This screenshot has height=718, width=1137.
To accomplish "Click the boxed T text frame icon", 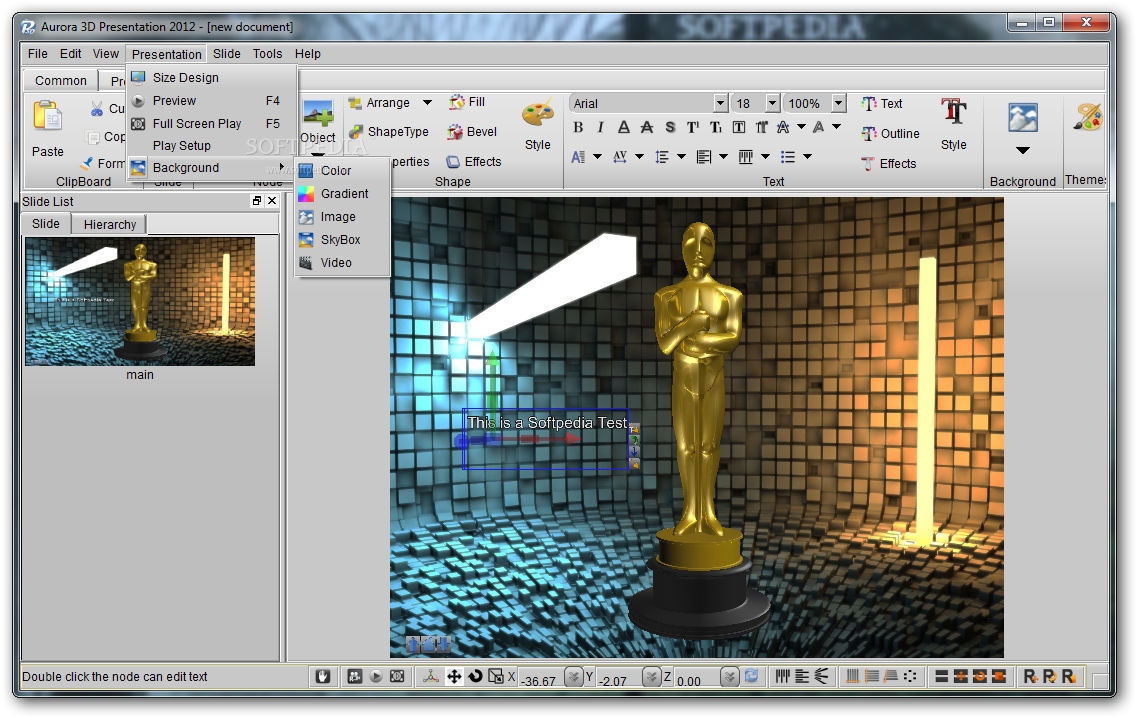I will [739, 128].
